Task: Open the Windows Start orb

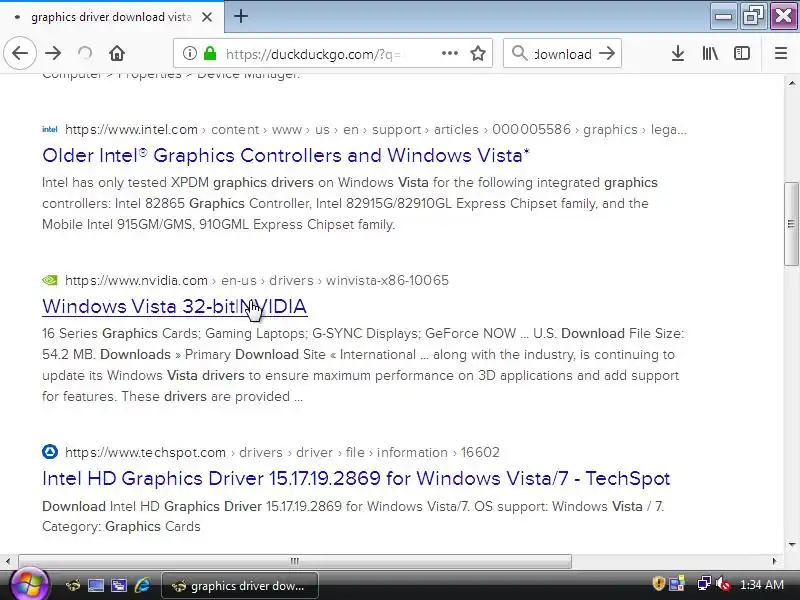Action: click(29, 584)
